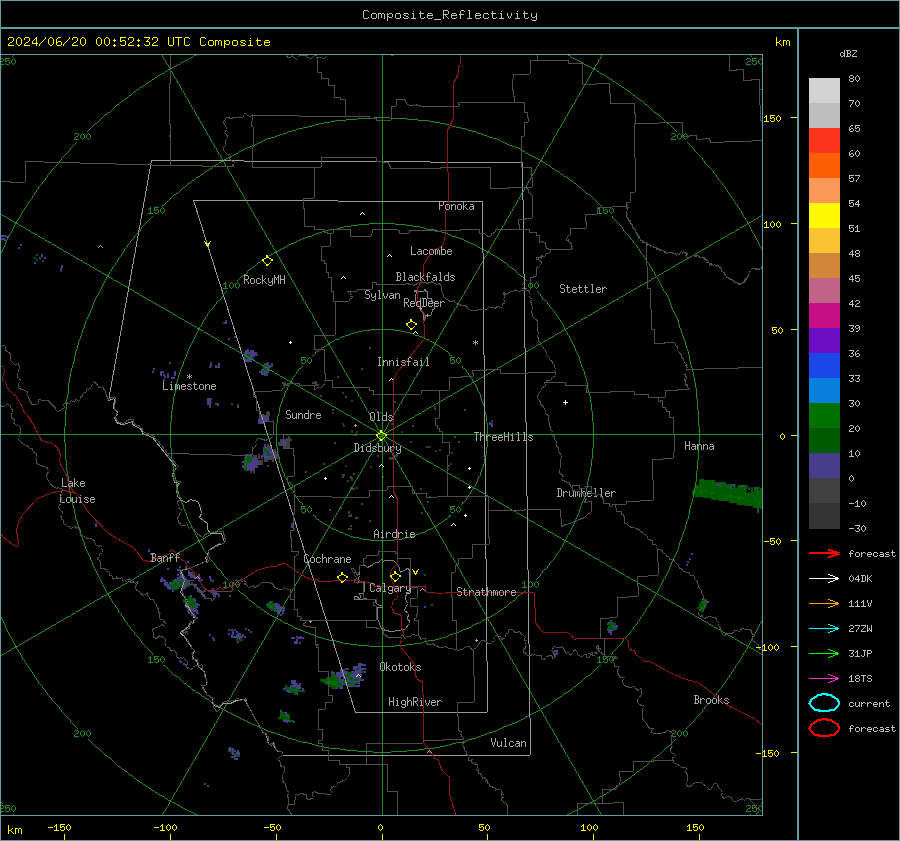Select the yellow diamond marker below RedDeer
Viewport: 900px width, 841px height.
pyautogui.click(x=412, y=325)
